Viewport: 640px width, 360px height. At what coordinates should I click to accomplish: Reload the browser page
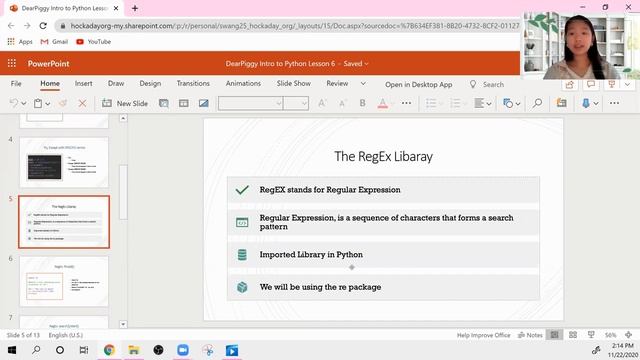coord(43,25)
